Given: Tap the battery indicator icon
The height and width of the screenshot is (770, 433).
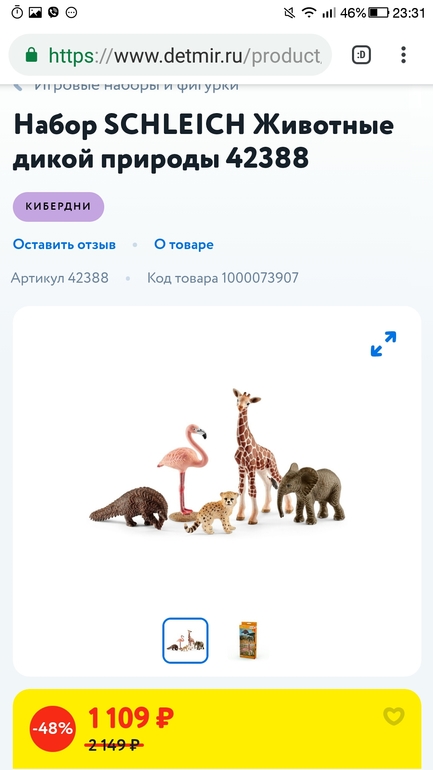Looking at the screenshot, I should 379,13.
